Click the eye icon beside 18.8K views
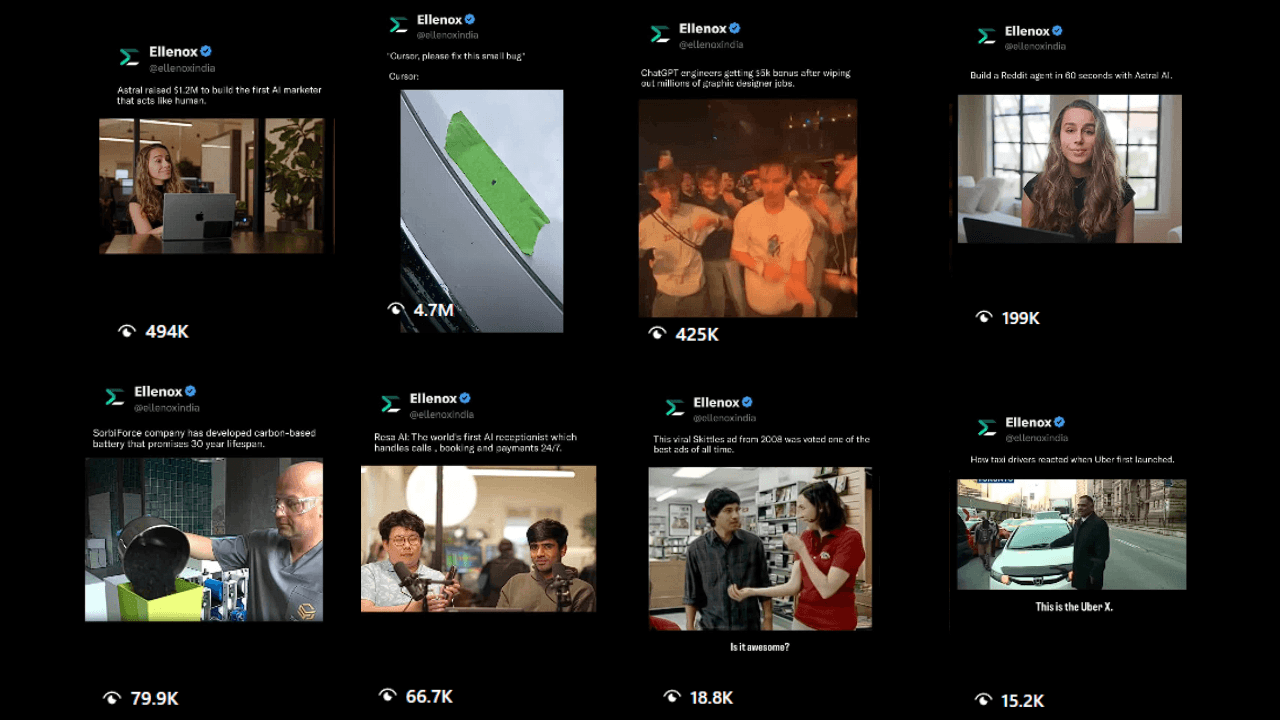Viewport: 1280px width, 720px height. [672, 697]
